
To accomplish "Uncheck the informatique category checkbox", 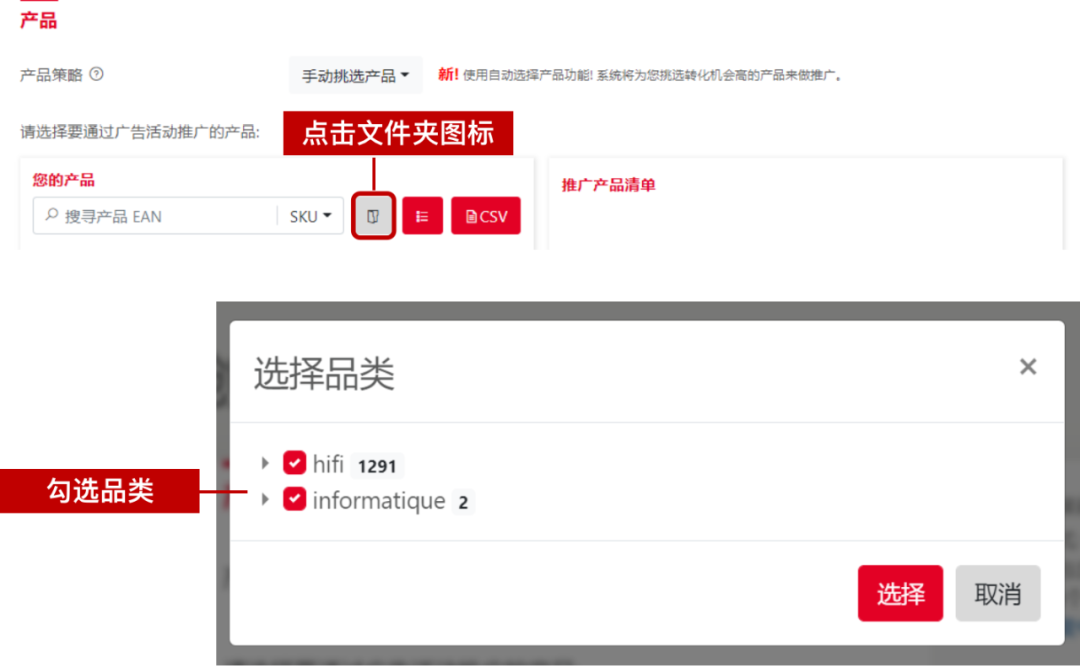I will click(x=295, y=500).
